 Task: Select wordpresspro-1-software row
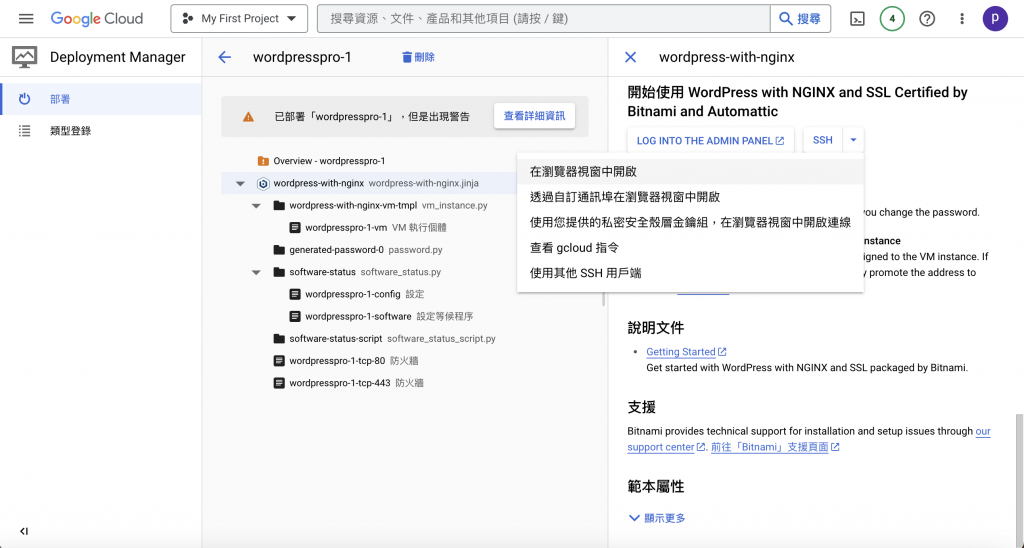[379, 317]
